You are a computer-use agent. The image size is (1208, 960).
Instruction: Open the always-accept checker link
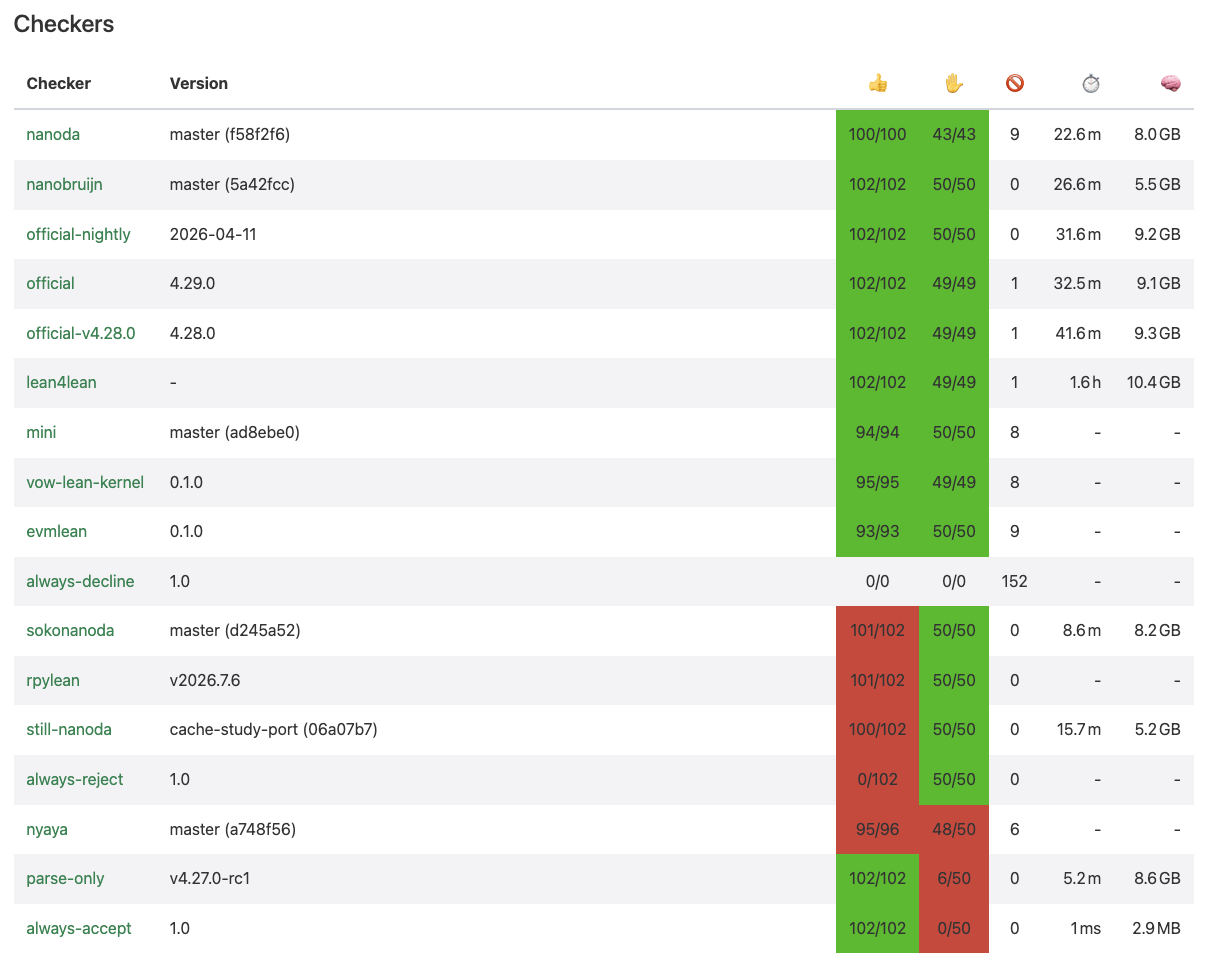pyautogui.click(x=79, y=928)
